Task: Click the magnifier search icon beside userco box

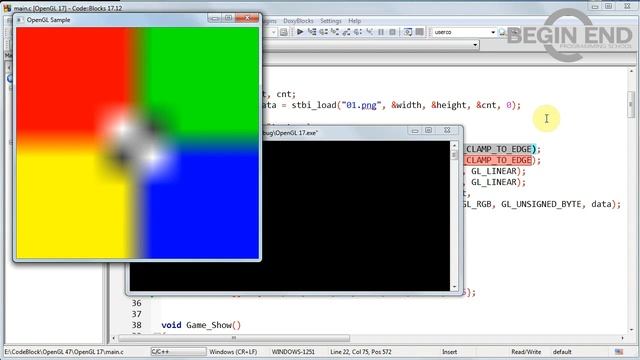Action: tap(502, 32)
